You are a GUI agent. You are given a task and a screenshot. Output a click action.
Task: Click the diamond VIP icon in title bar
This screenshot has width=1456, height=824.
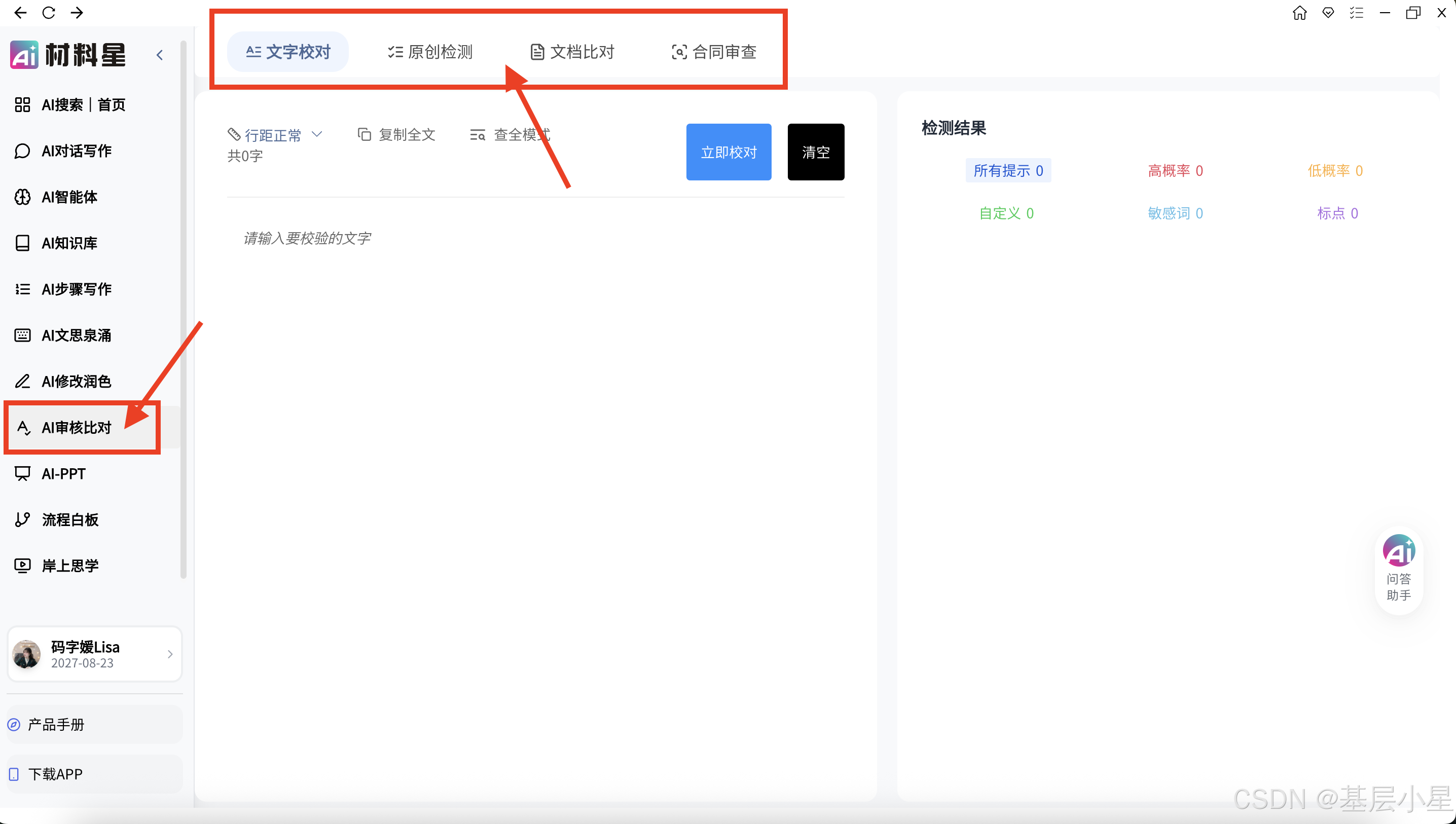pos(1328,13)
